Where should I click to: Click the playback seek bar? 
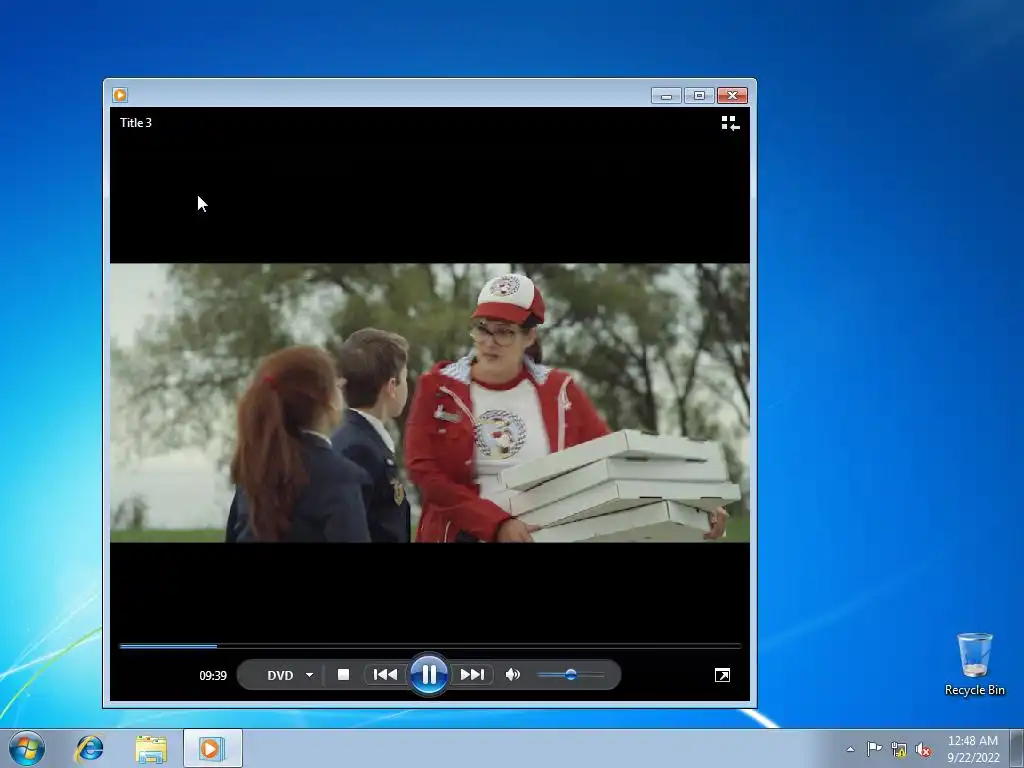(x=430, y=646)
